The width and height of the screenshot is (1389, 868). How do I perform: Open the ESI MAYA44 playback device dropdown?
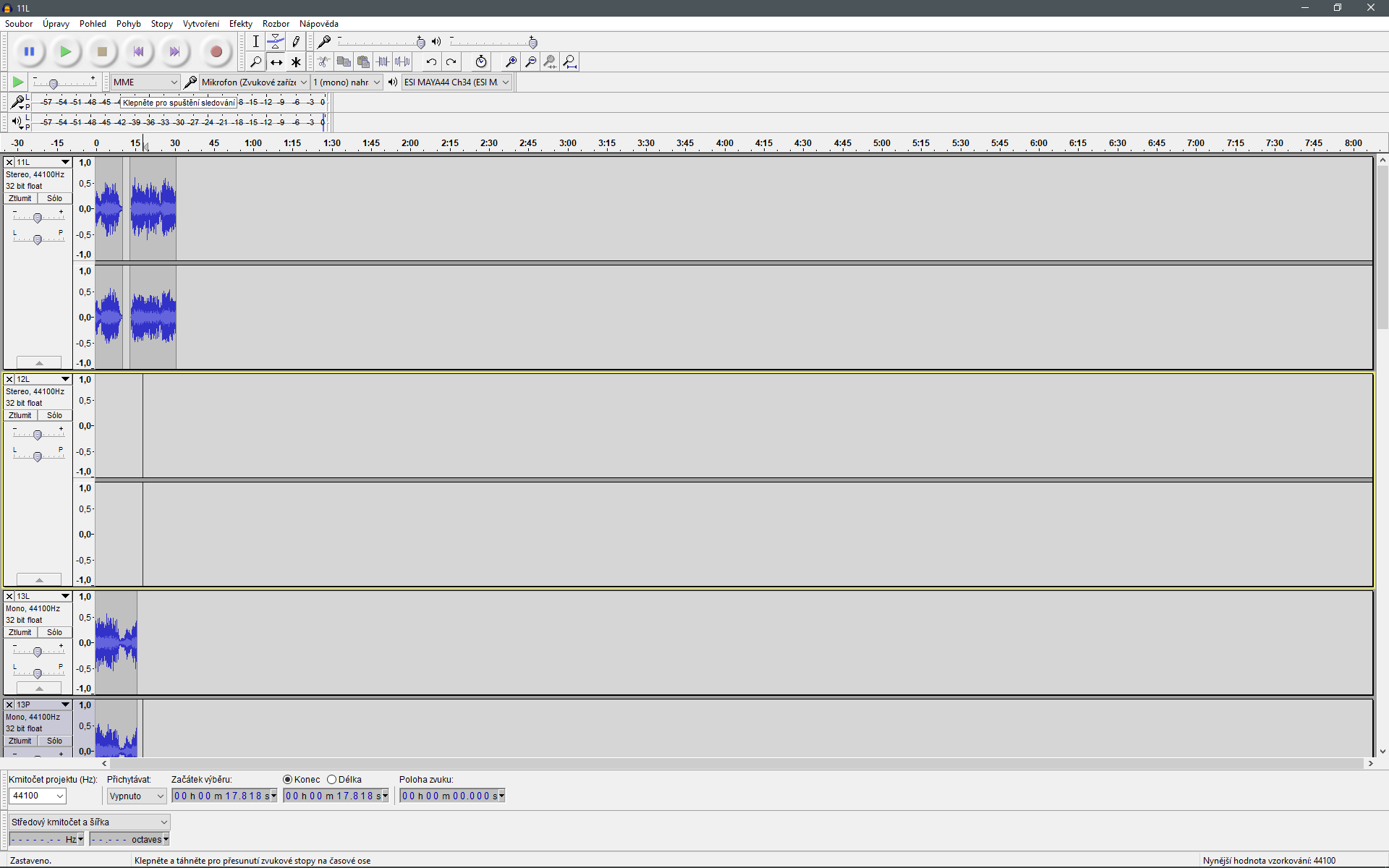point(456,82)
